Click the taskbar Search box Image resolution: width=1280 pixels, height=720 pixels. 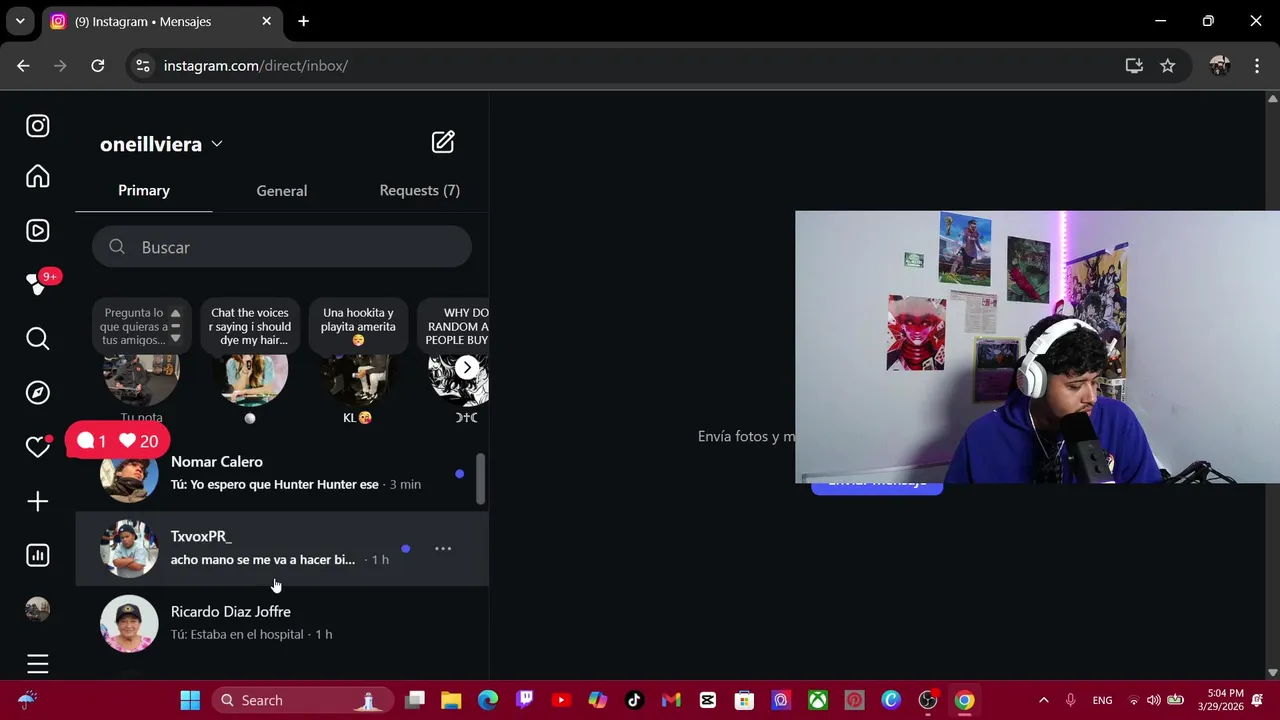303,700
